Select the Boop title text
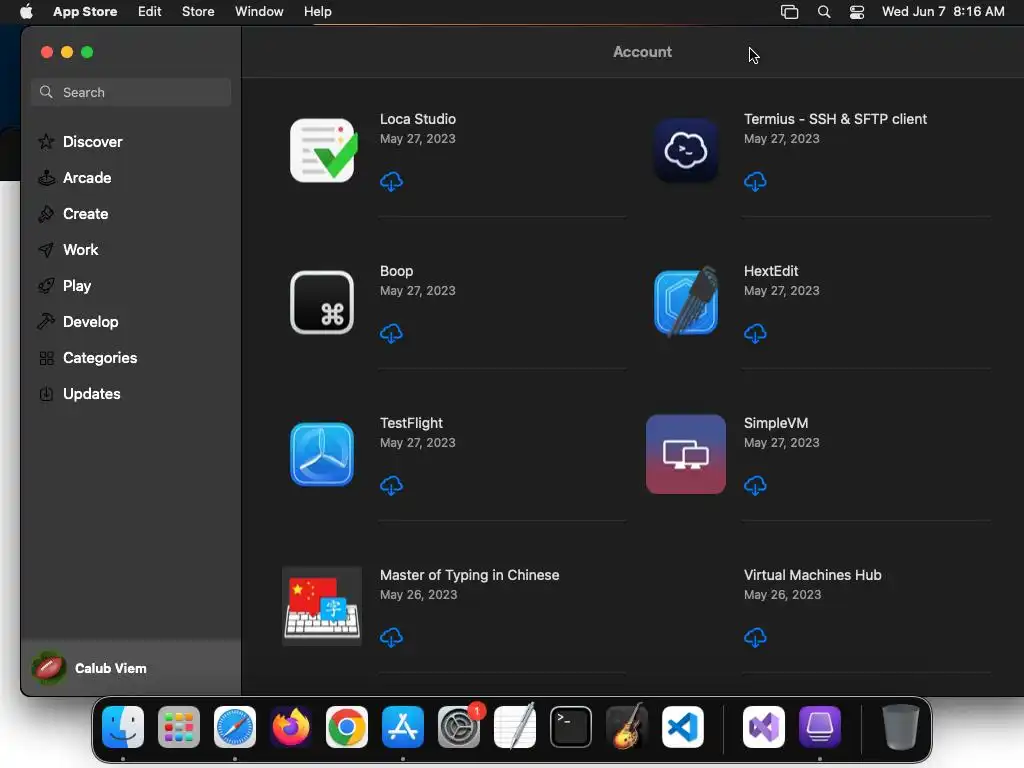Image resolution: width=1024 pixels, height=768 pixels. click(x=396, y=271)
